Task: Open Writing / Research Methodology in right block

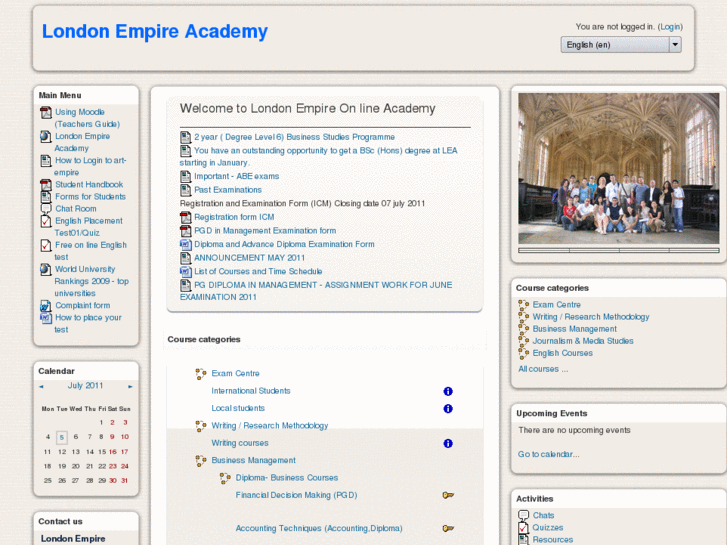Action: click(591, 317)
